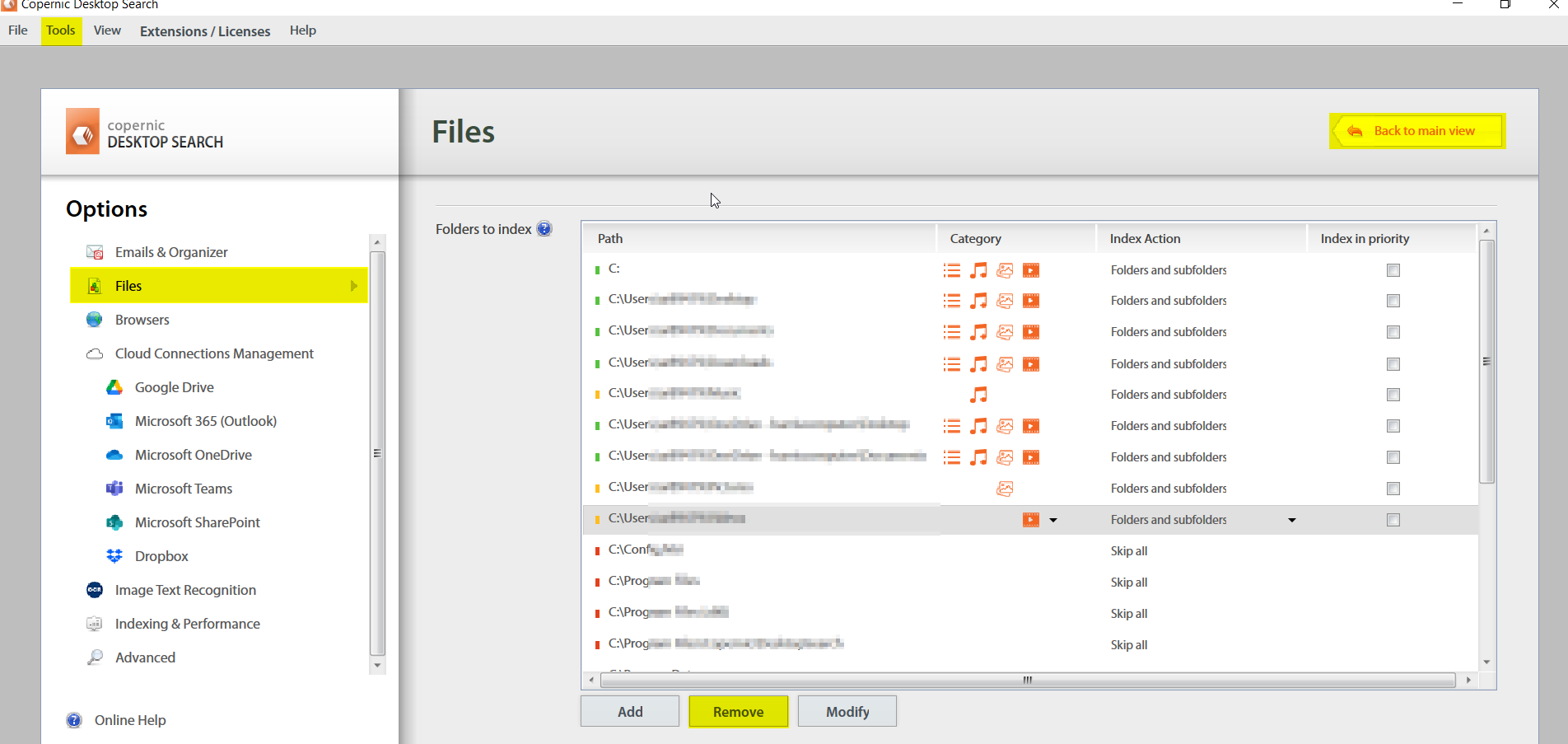The width and height of the screenshot is (1568, 744).
Task: Click the folder list scroll right arrow
Action: point(1468,681)
